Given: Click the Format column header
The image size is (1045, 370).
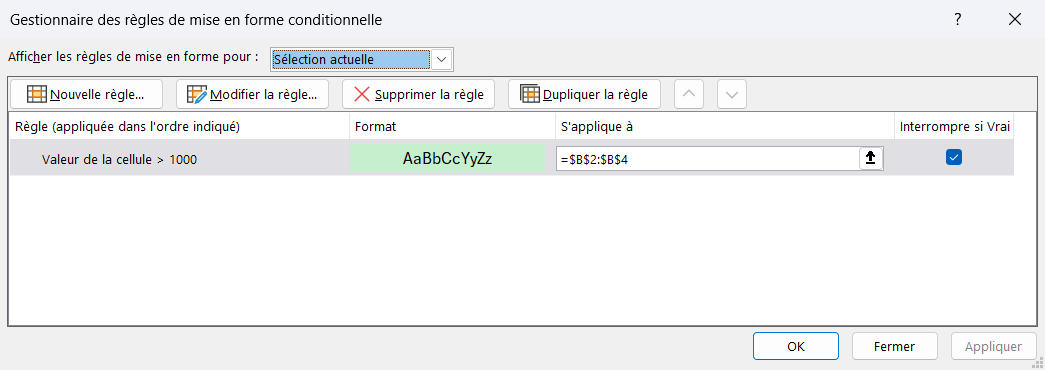Looking at the screenshot, I should [452, 127].
